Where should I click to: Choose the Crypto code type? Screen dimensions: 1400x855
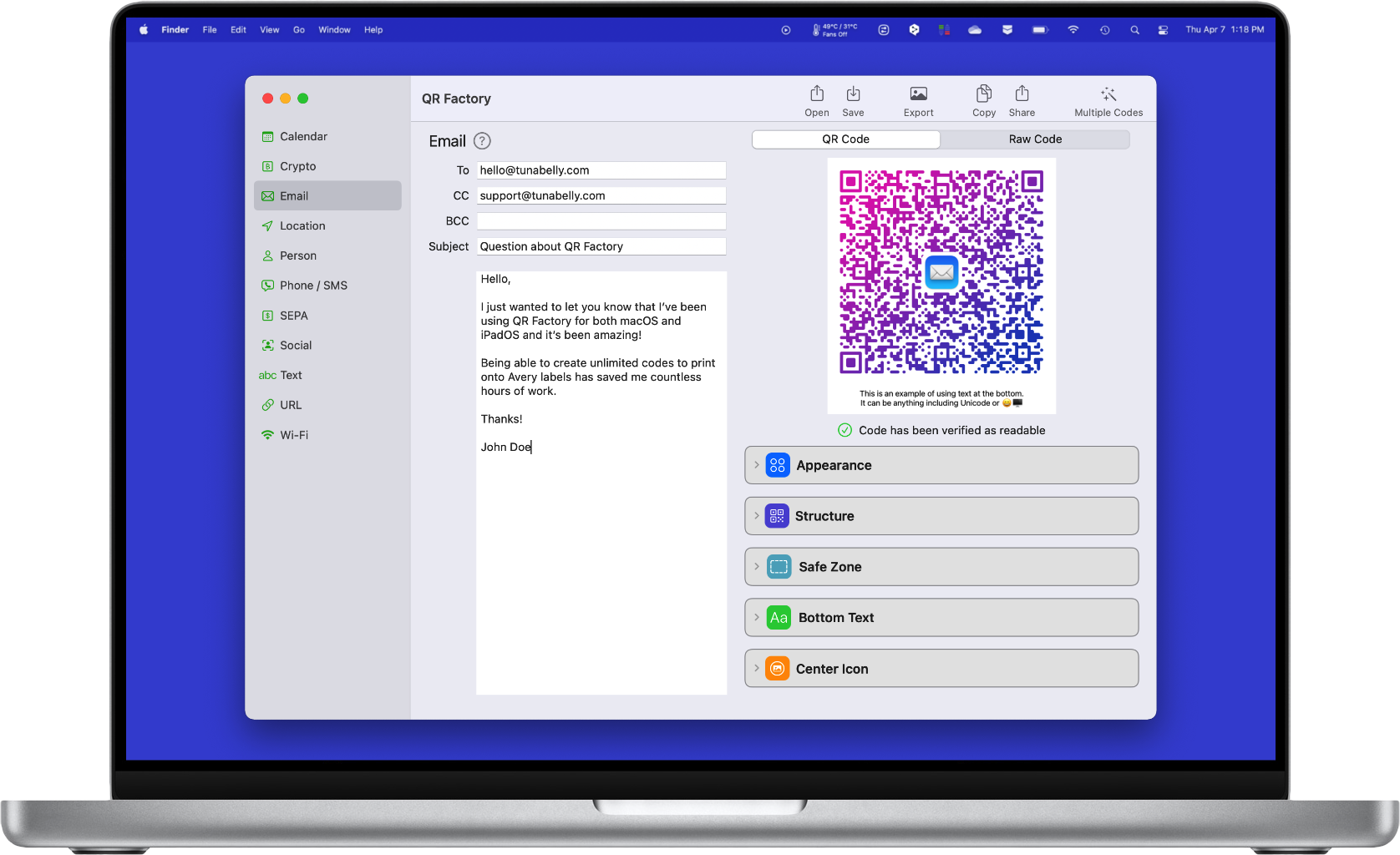297,166
